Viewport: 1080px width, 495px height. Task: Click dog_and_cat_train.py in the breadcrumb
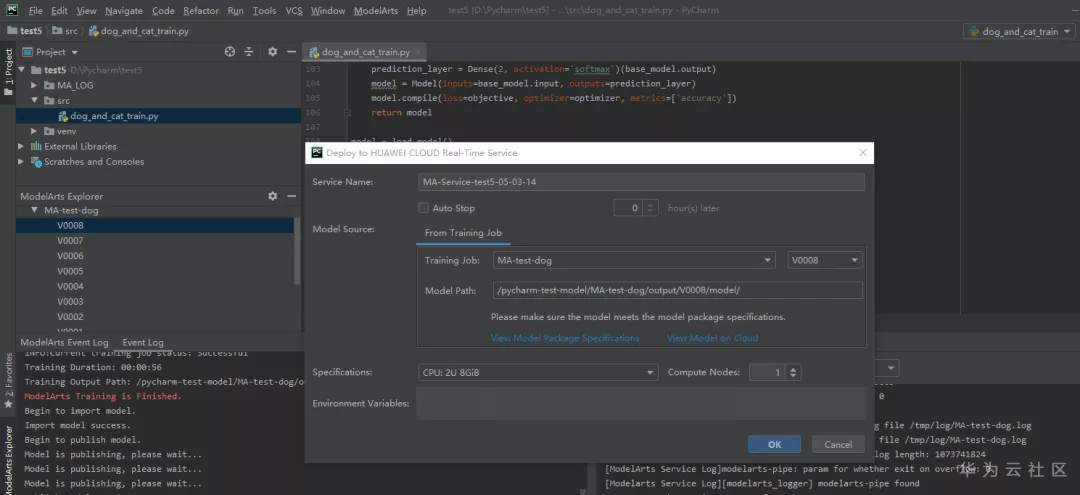coord(138,31)
